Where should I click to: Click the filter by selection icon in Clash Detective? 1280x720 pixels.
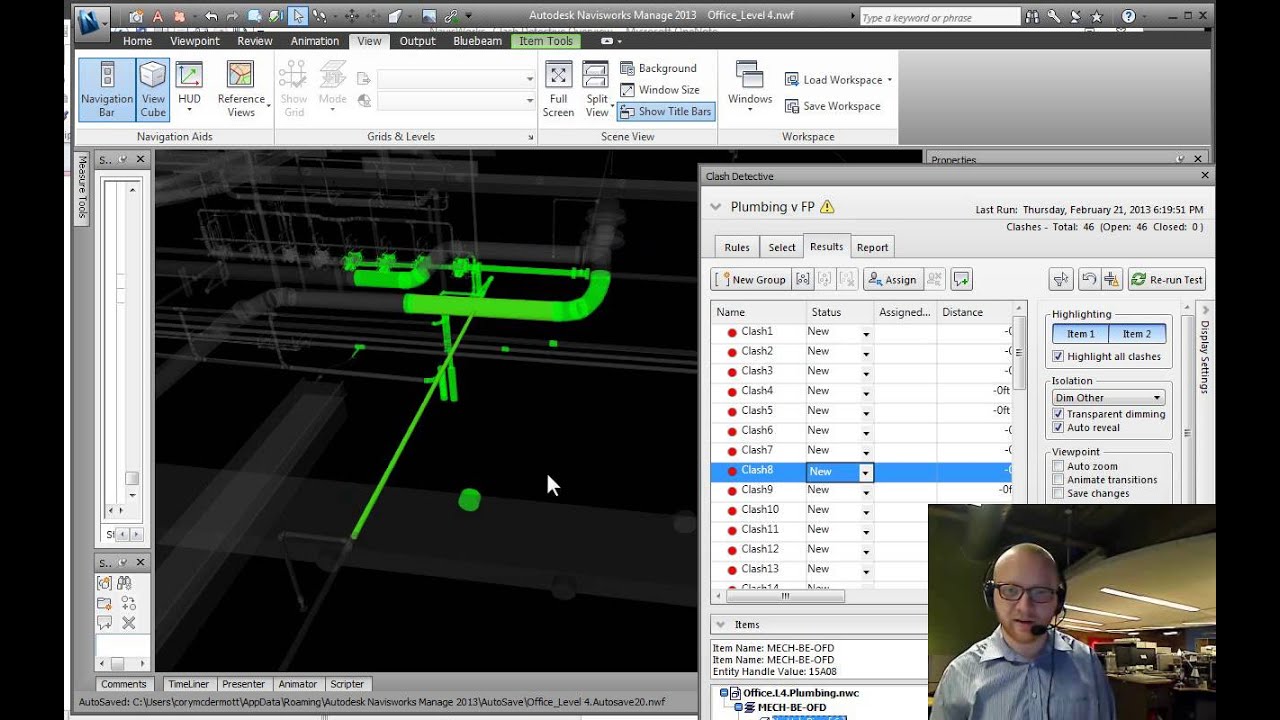click(x=1061, y=280)
